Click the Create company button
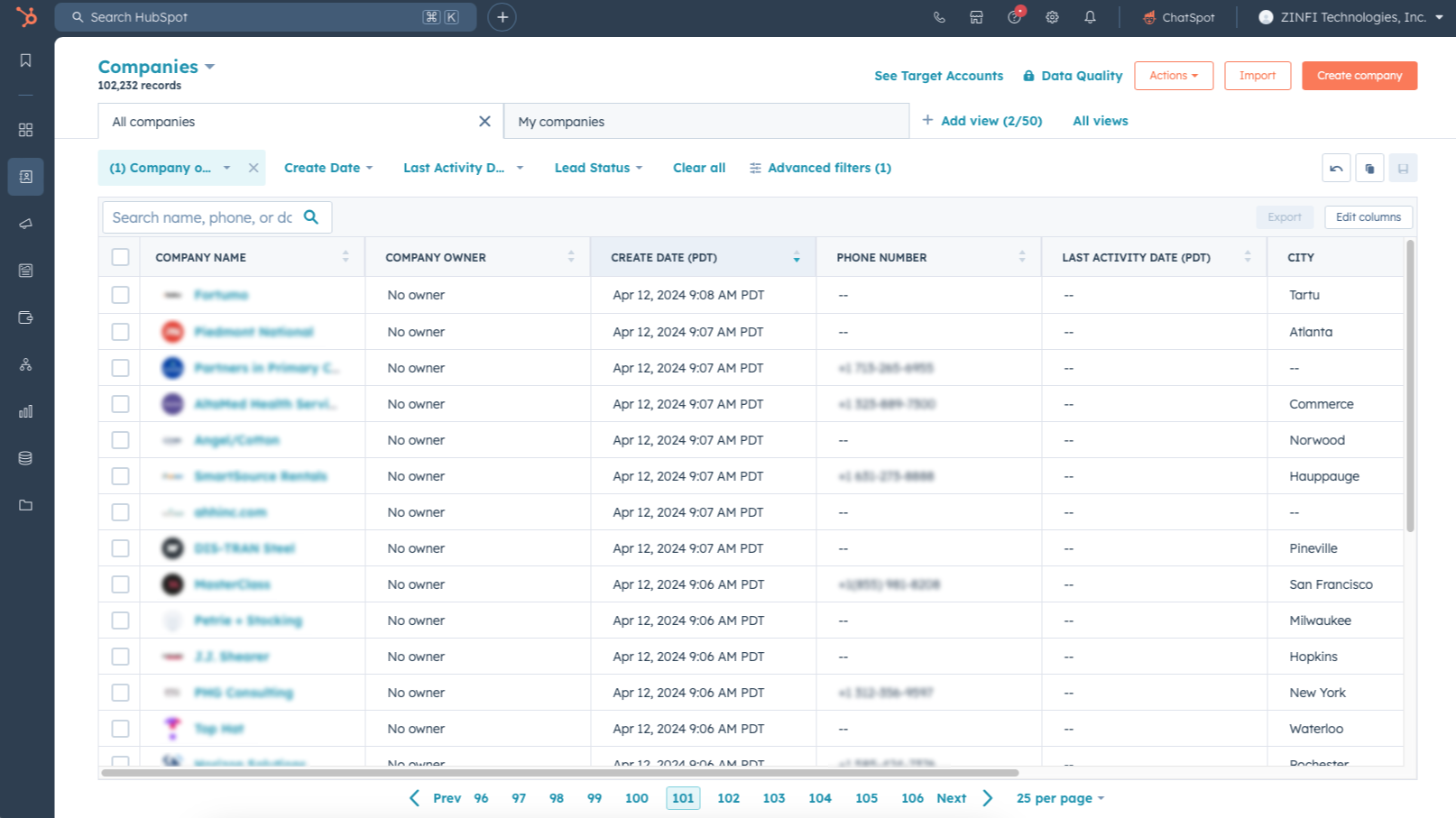The width and height of the screenshot is (1456, 818). tap(1359, 76)
